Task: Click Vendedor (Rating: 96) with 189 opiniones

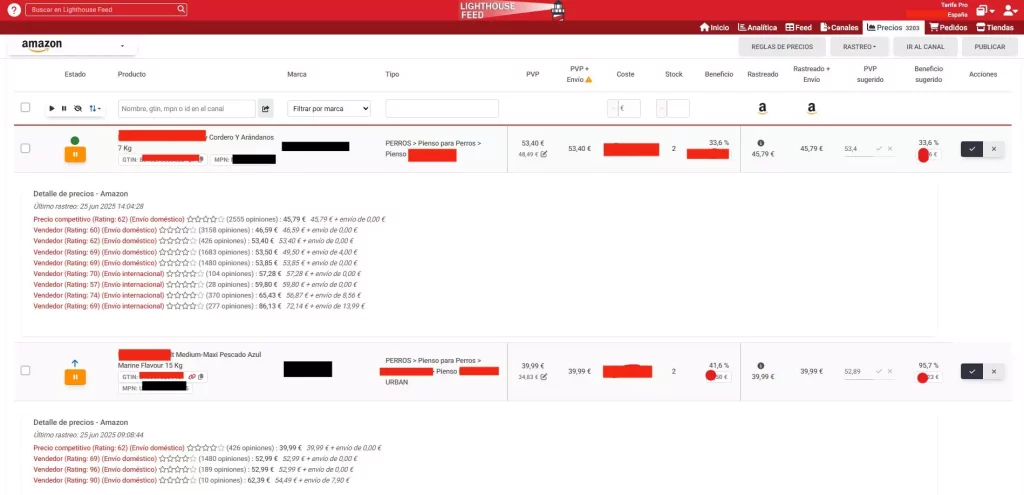Action: pos(95,470)
